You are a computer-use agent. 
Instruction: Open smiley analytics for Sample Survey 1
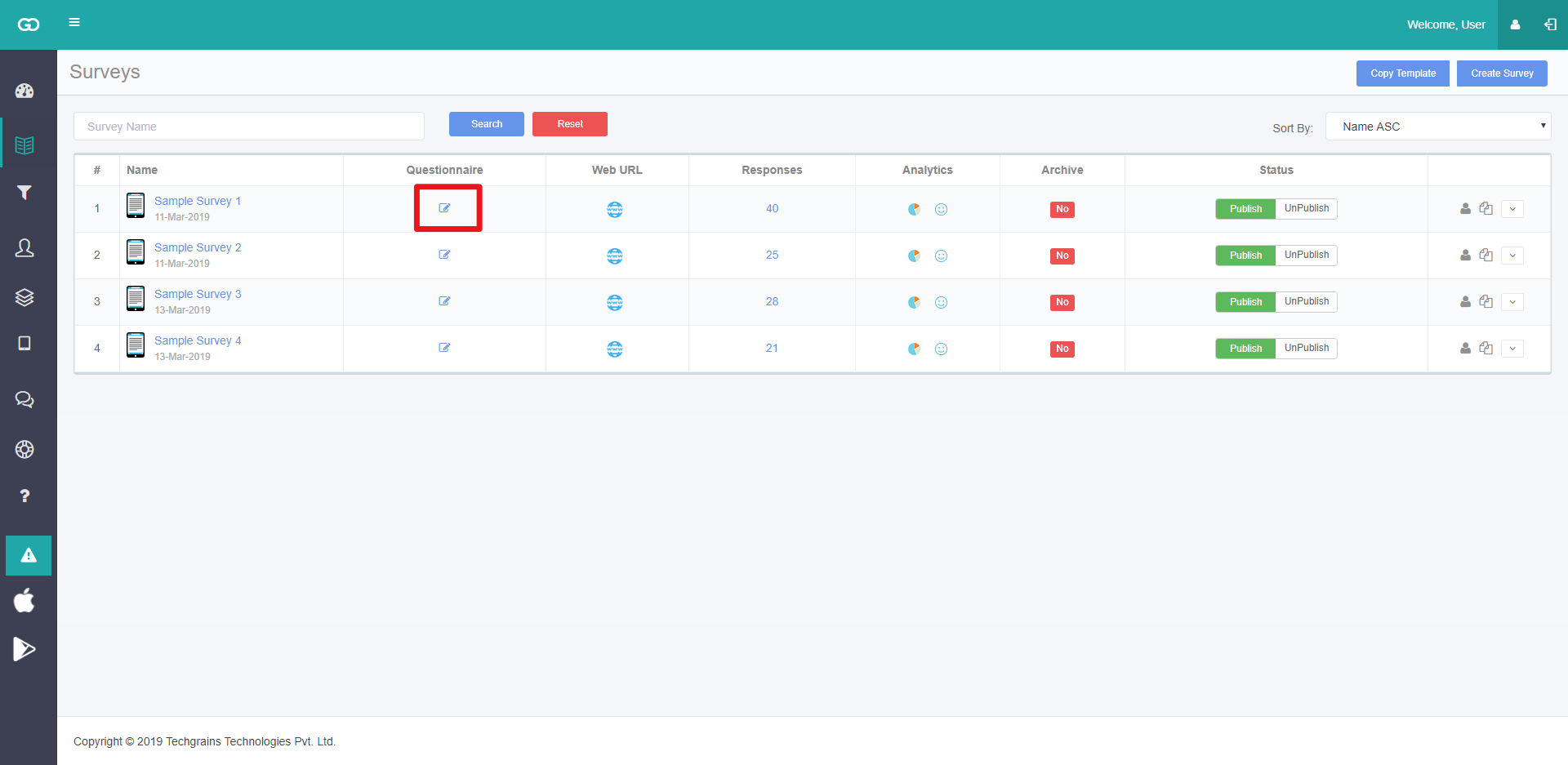[x=941, y=210]
